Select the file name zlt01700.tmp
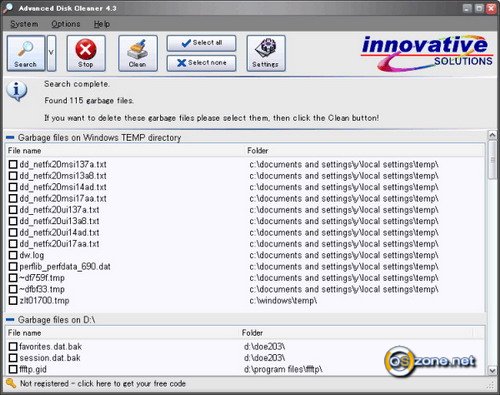The height and width of the screenshot is (395, 500). pyautogui.click(x=44, y=300)
